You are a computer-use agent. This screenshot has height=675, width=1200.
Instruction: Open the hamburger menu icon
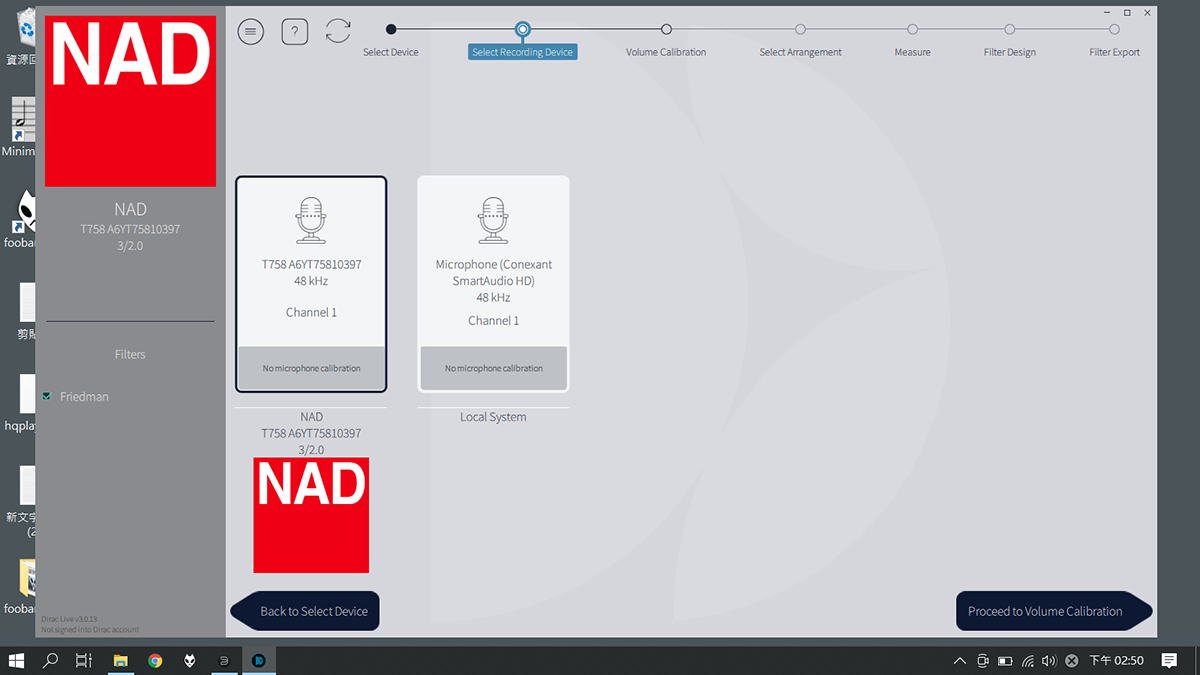pos(251,31)
